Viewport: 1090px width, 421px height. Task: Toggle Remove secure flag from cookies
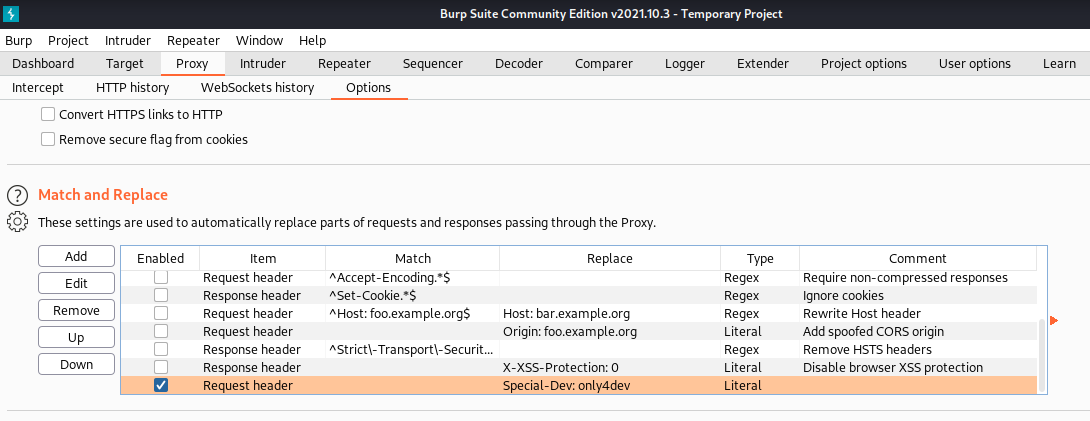48,140
